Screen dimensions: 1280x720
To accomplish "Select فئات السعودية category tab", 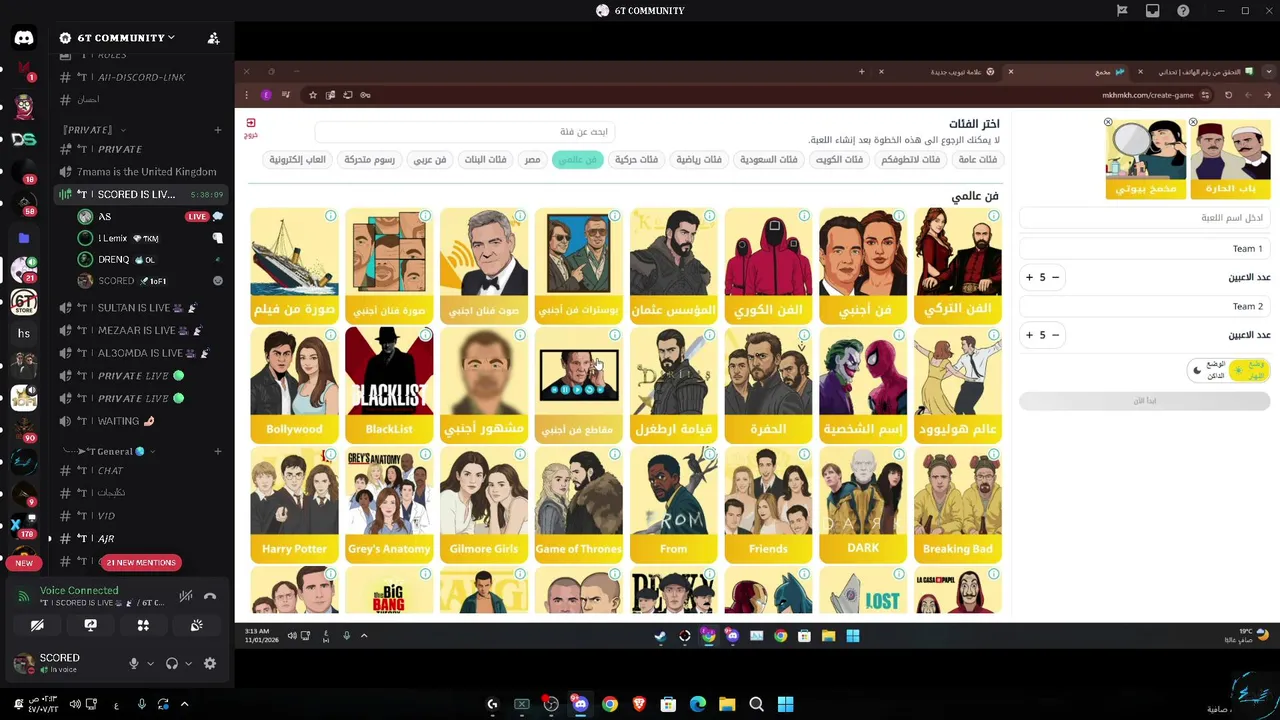I will coord(769,159).
